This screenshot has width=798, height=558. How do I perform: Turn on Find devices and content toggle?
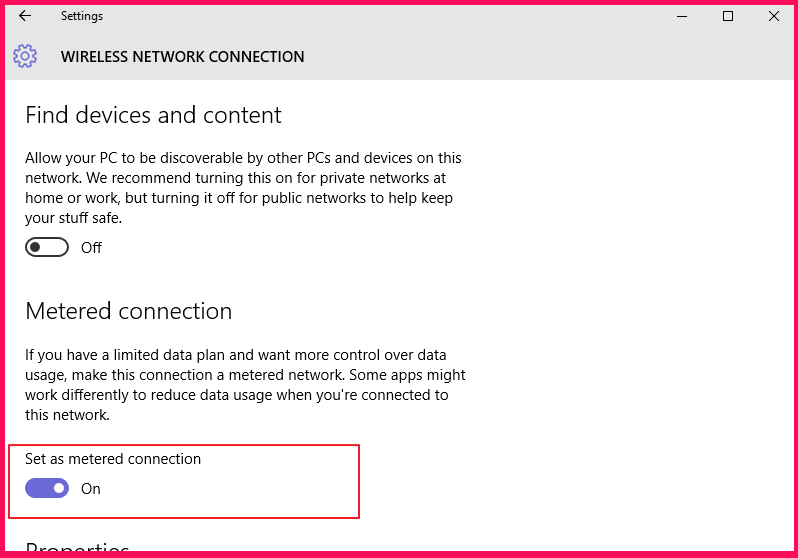pos(47,247)
